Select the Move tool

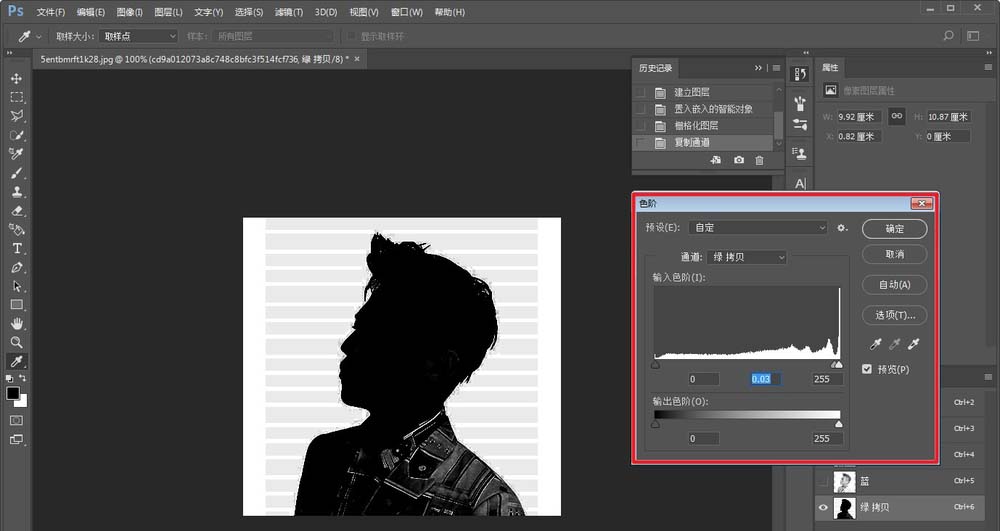pyautogui.click(x=17, y=78)
